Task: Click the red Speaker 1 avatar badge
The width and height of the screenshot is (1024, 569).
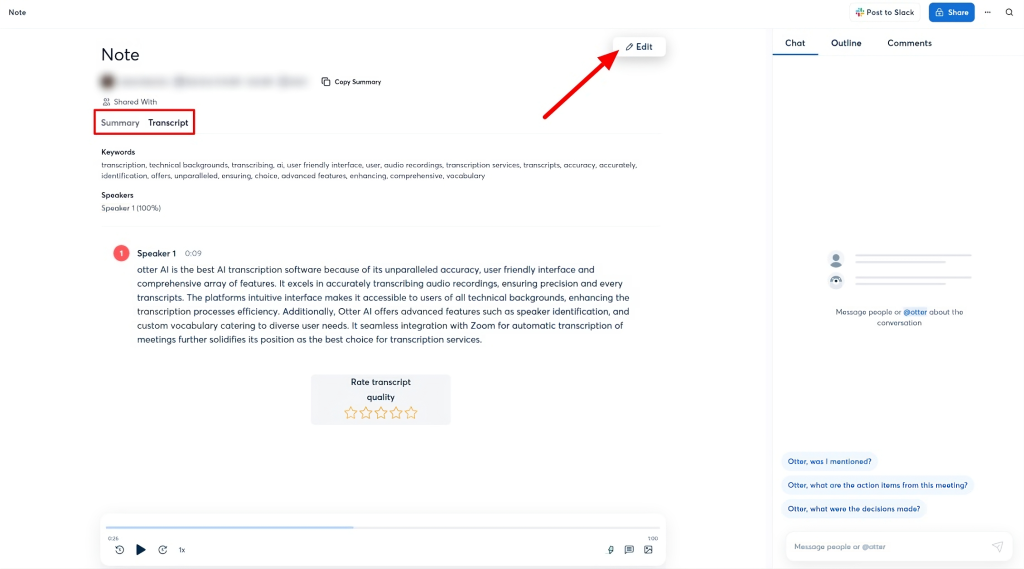Action: click(x=121, y=253)
